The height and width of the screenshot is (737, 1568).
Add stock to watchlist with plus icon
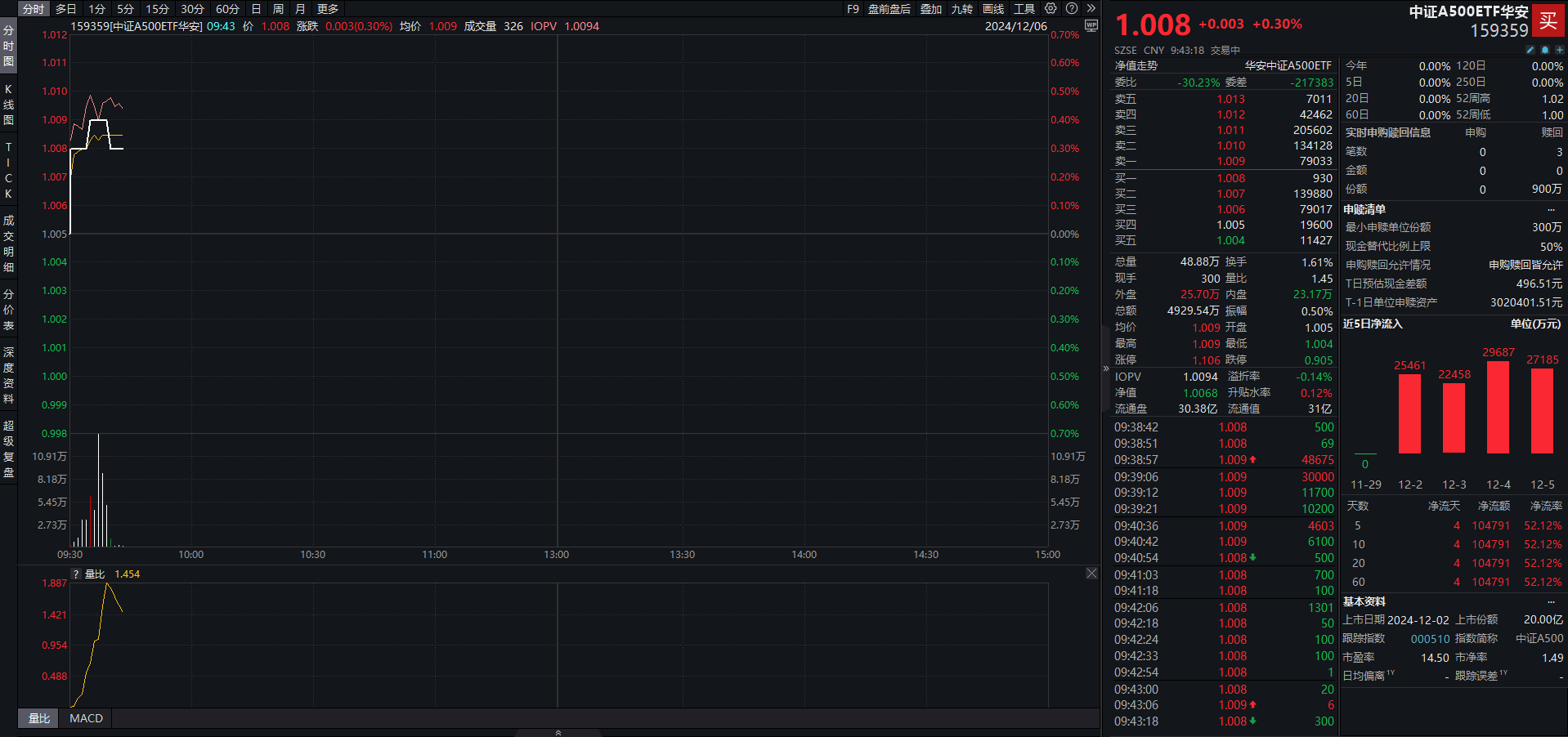pos(1559,50)
